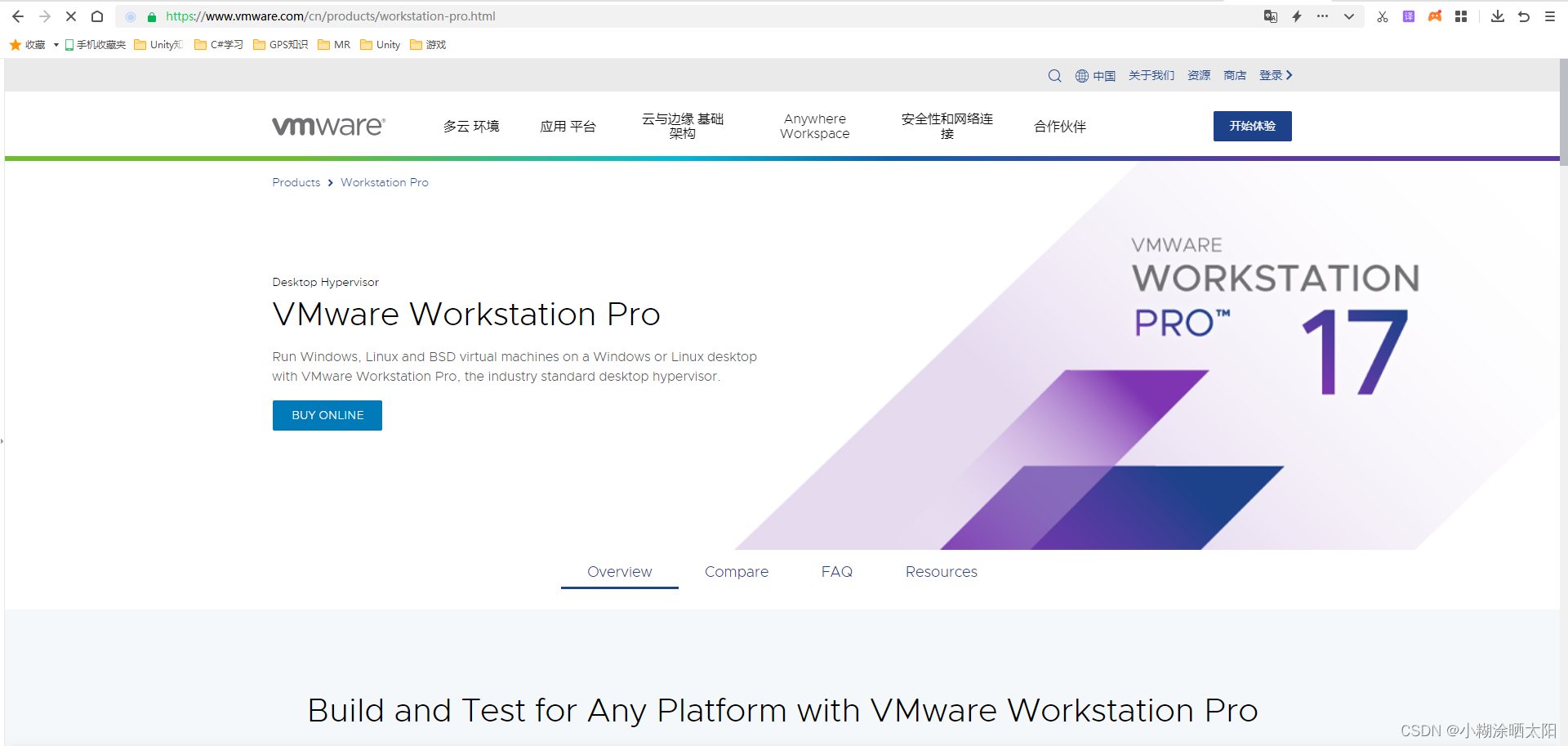The image size is (1568, 746).
Task: Open the 应用 平台 navigation menu
Action: click(x=568, y=127)
